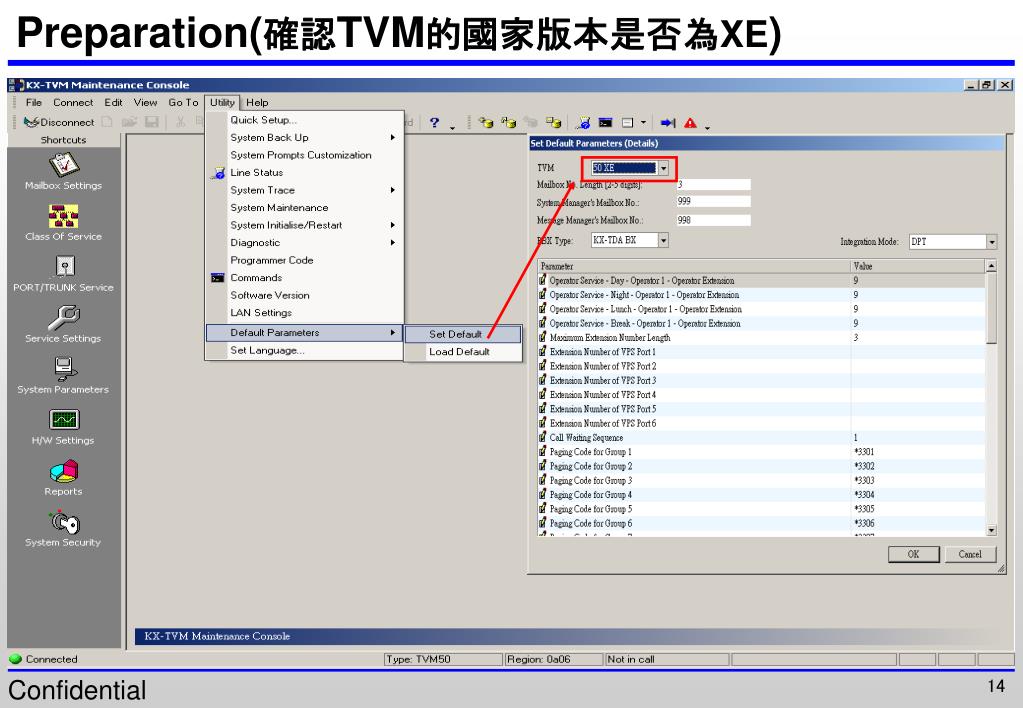Open Service Settings wrench shortcut
The height and width of the screenshot is (708, 1023).
(x=63, y=324)
